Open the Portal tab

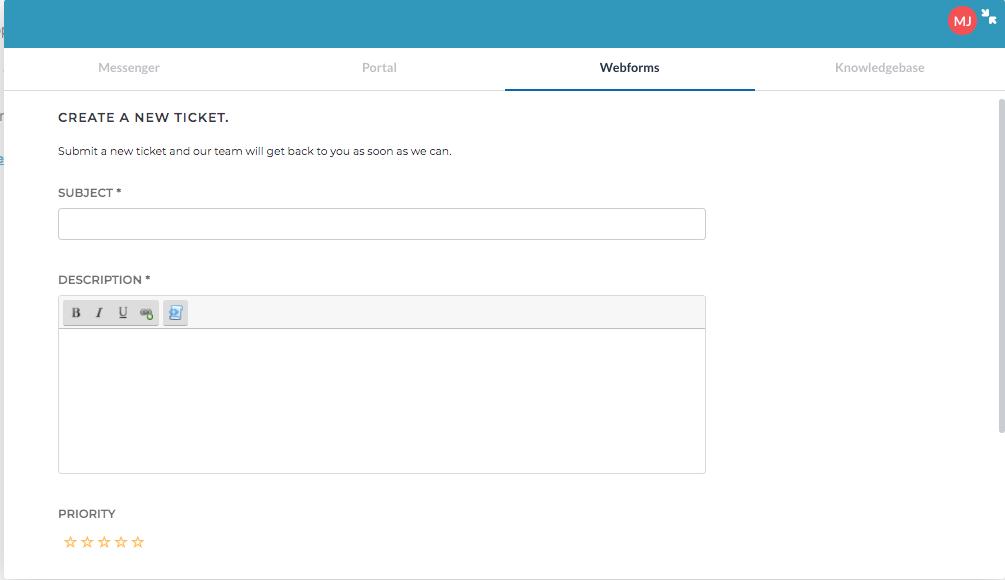click(x=379, y=68)
